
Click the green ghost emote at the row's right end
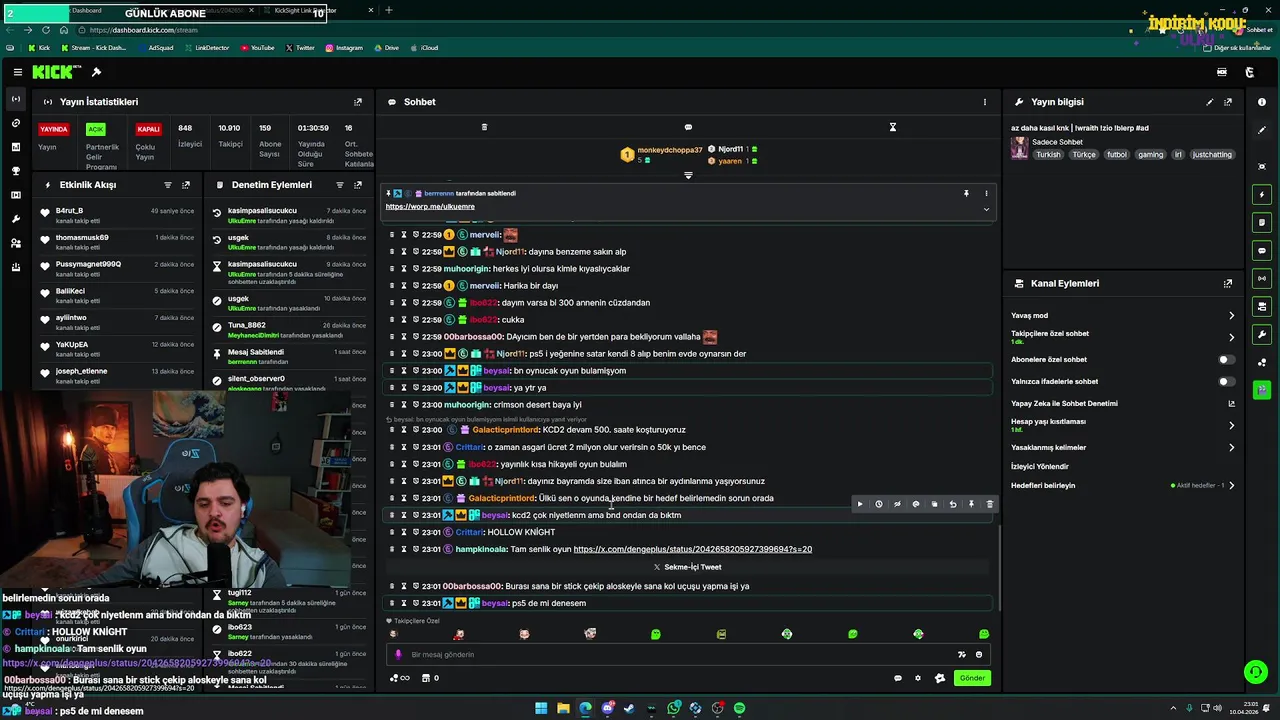(x=984, y=634)
